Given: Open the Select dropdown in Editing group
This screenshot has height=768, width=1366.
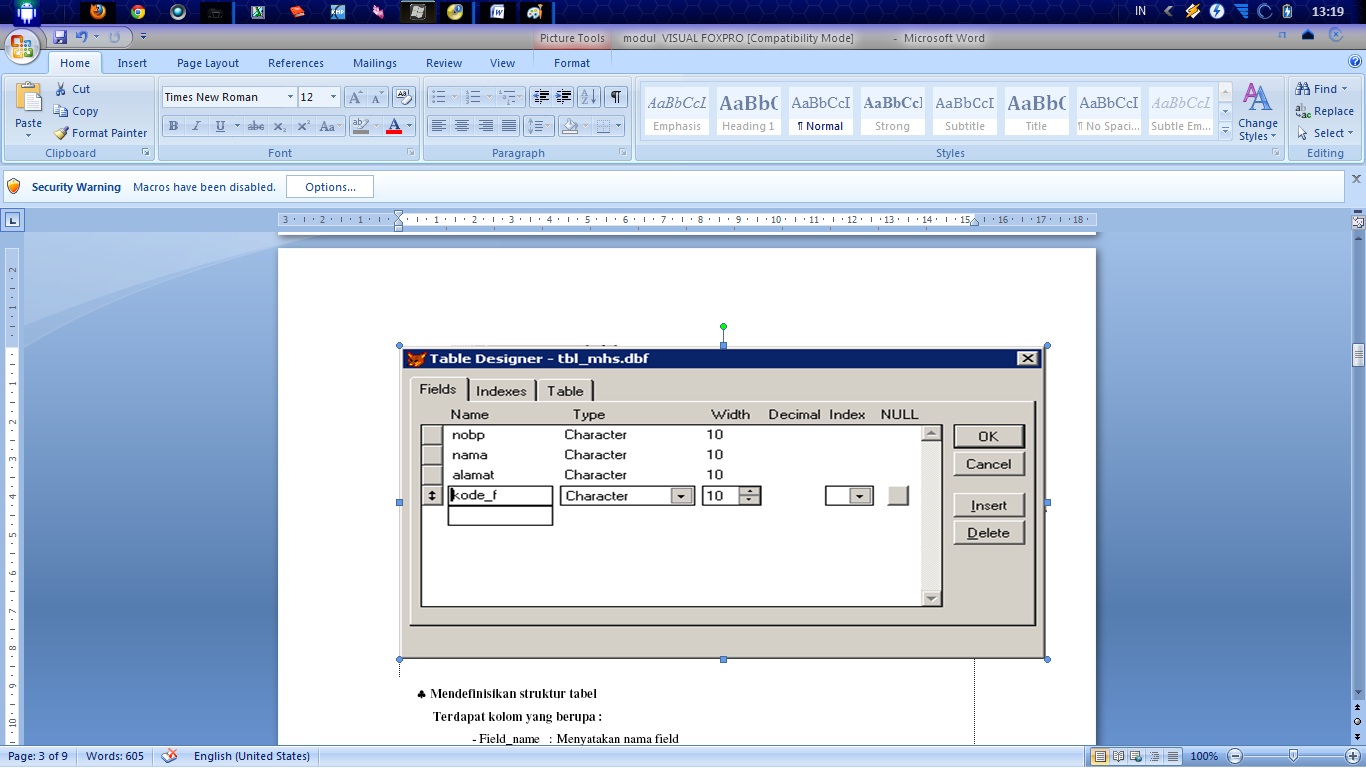Looking at the screenshot, I should (1327, 133).
